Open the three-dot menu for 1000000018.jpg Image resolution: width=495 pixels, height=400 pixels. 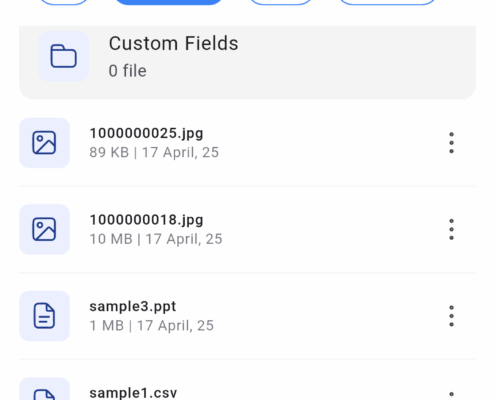click(x=451, y=229)
